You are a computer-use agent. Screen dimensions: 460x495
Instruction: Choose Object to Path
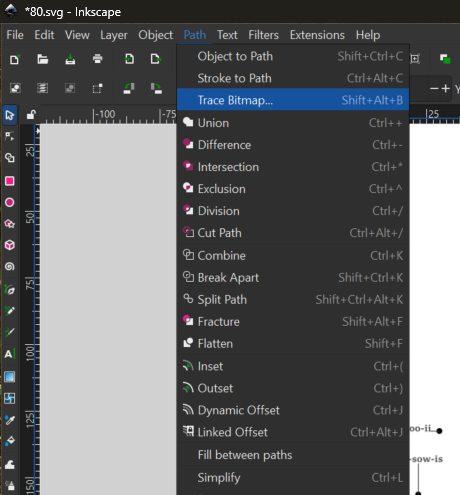(293, 56)
